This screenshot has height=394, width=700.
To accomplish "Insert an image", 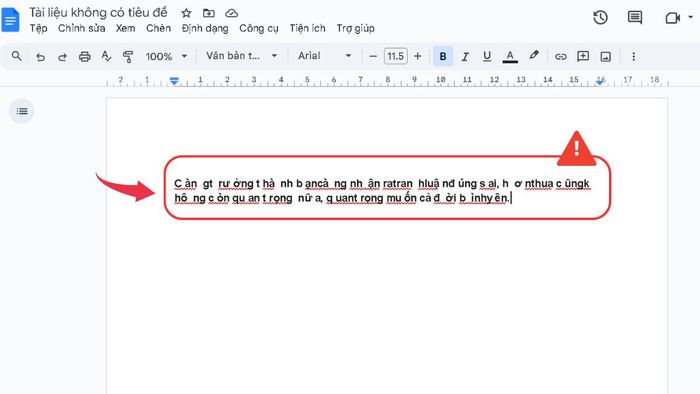I will pyautogui.click(x=605, y=57).
